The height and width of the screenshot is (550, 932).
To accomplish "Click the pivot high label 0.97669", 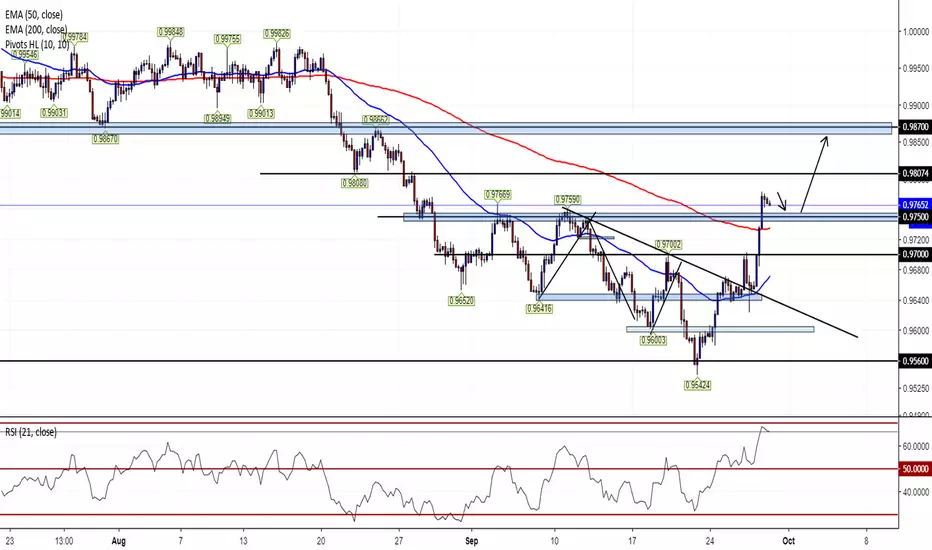I will click(498, 194).
